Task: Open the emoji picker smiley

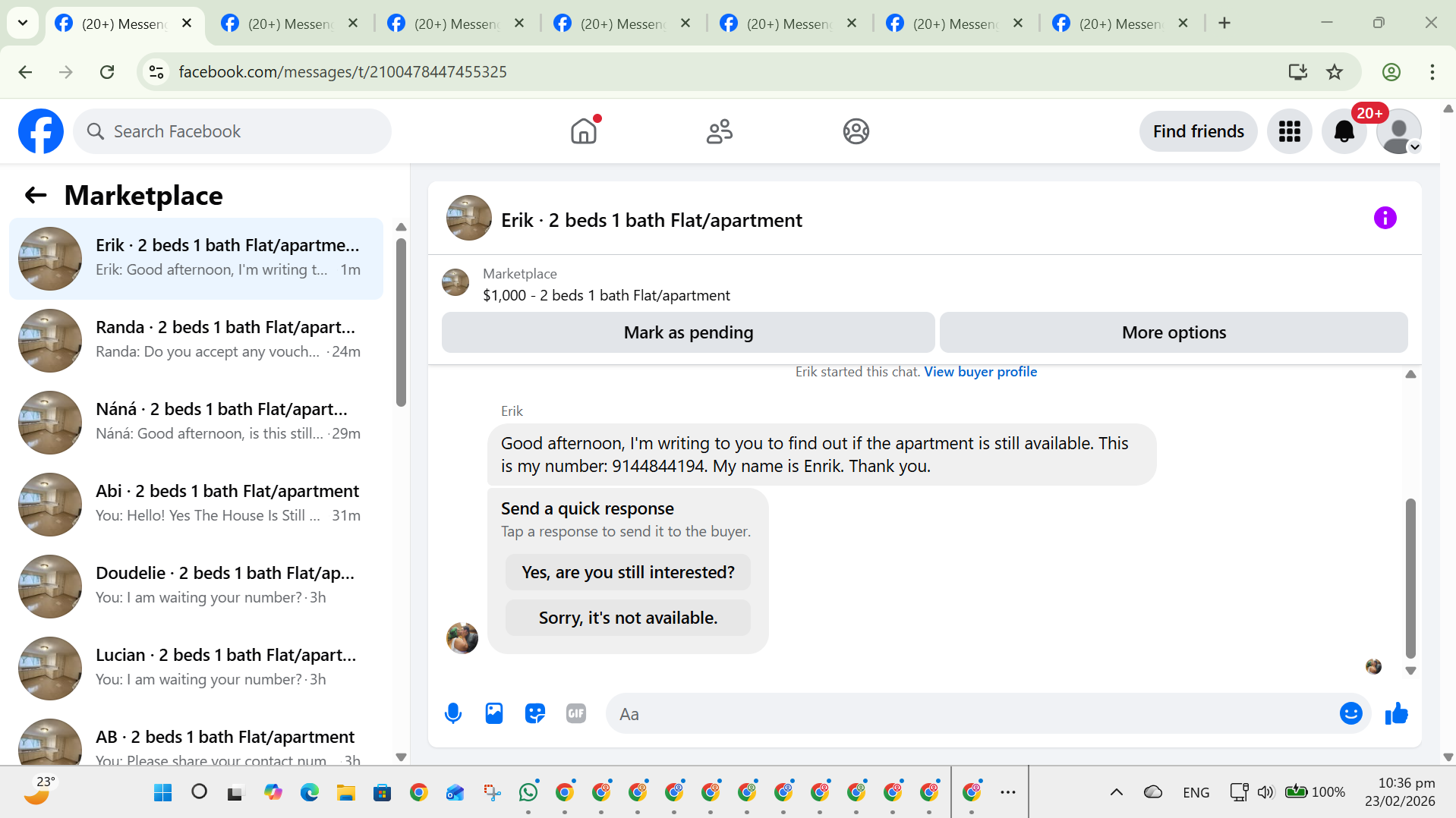Action: 1350,713
